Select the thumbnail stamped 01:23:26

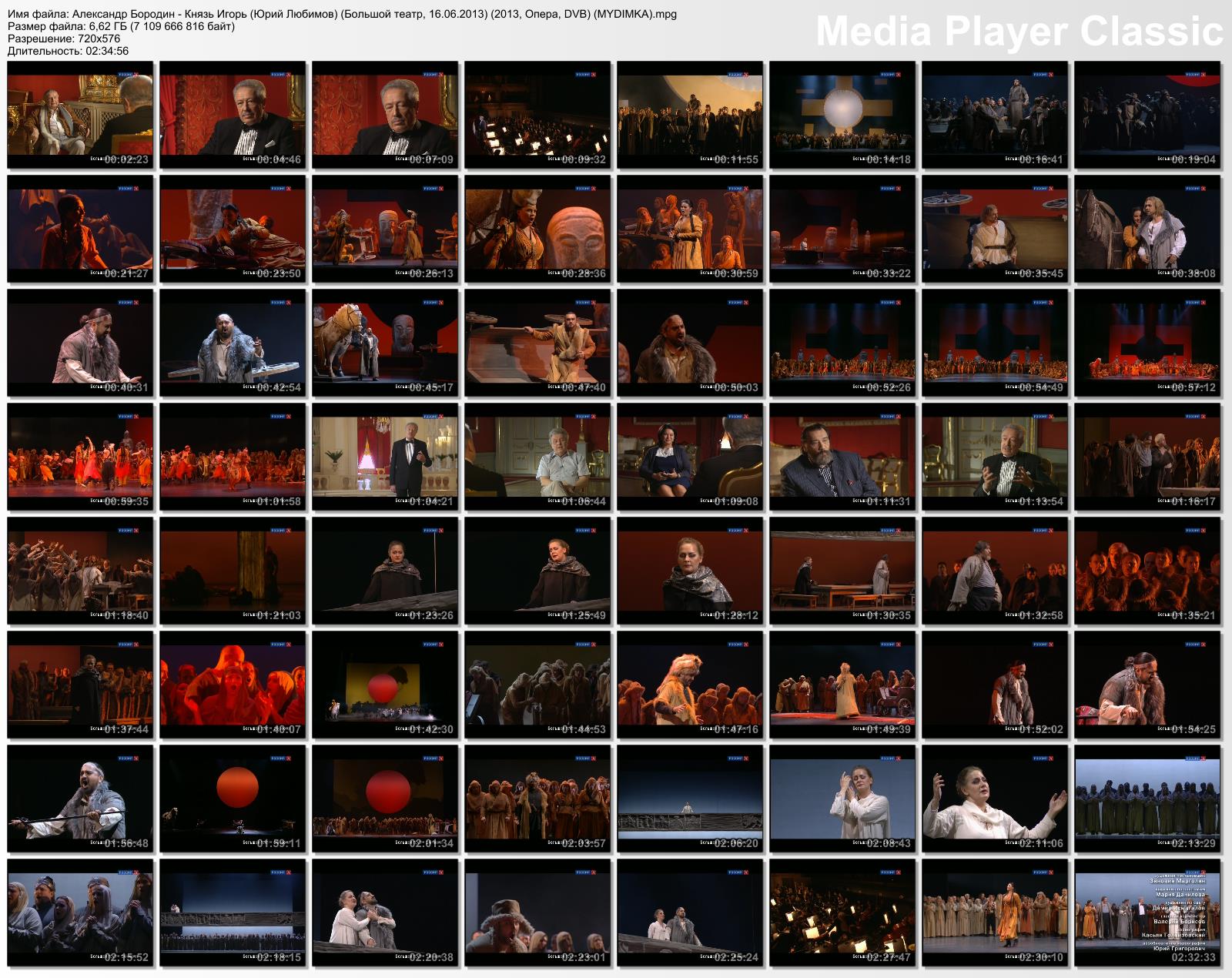(385, 571)
